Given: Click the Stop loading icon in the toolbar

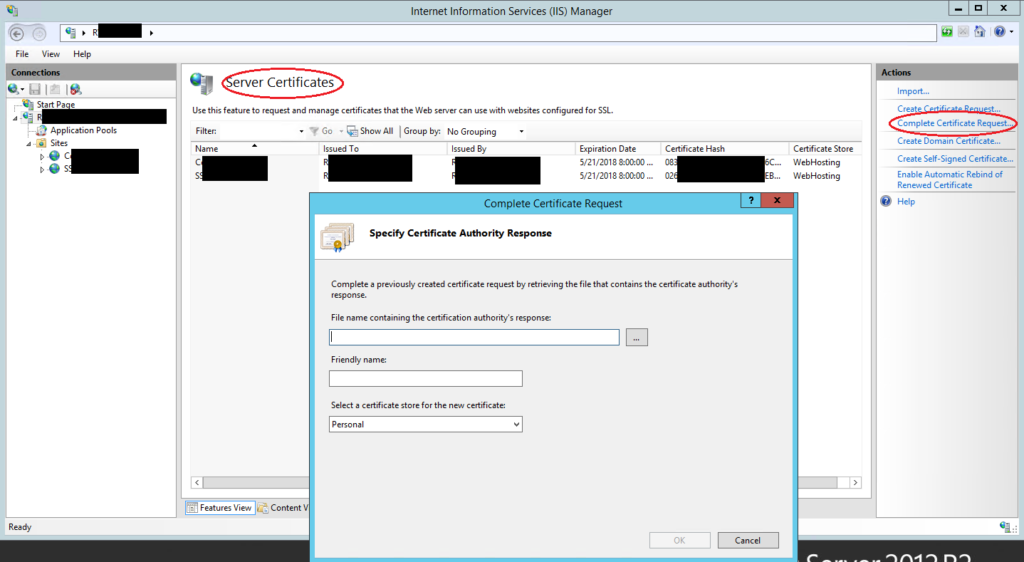Looking at the screenshot, I should 963,31.
